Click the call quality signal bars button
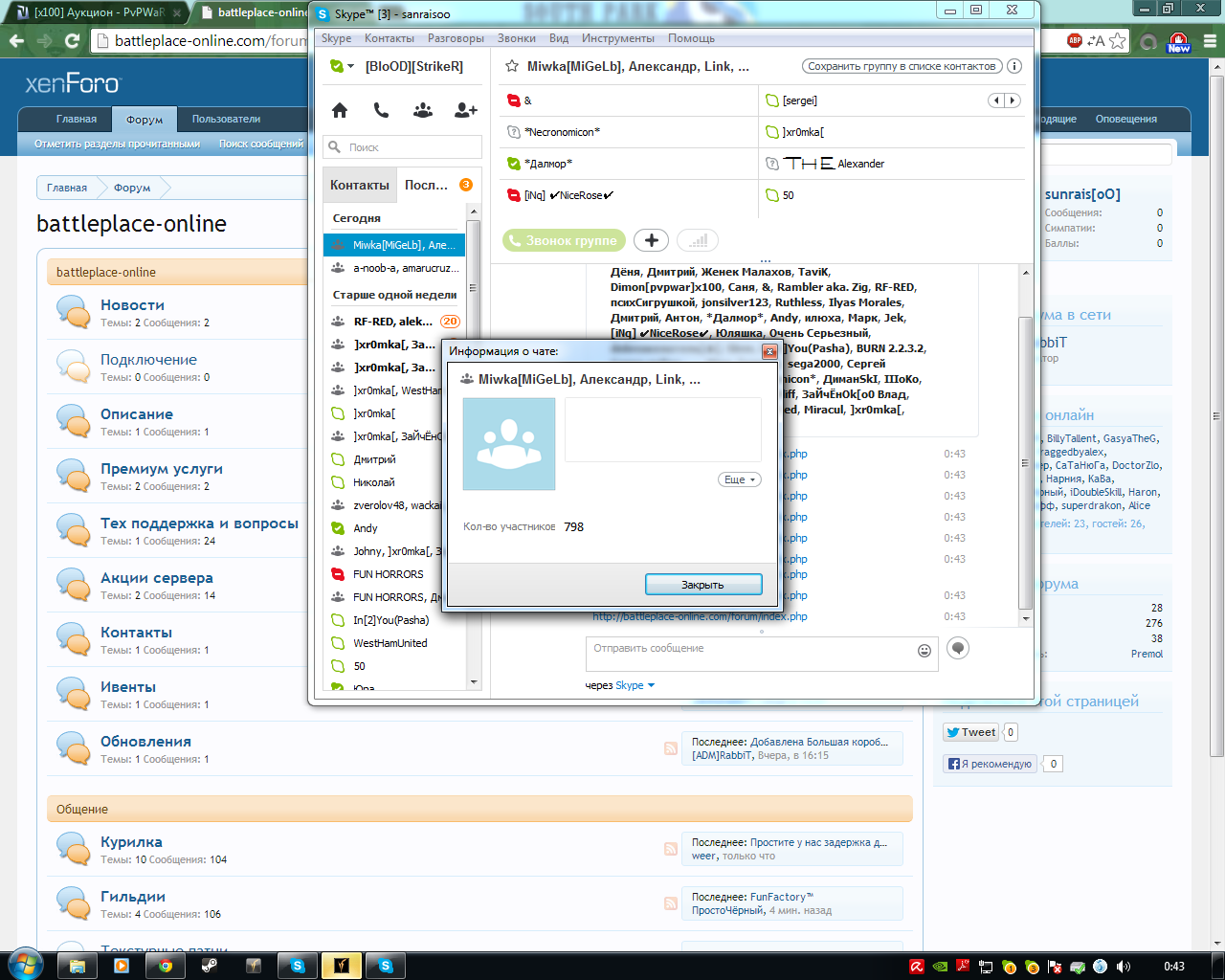 (698, 240)
